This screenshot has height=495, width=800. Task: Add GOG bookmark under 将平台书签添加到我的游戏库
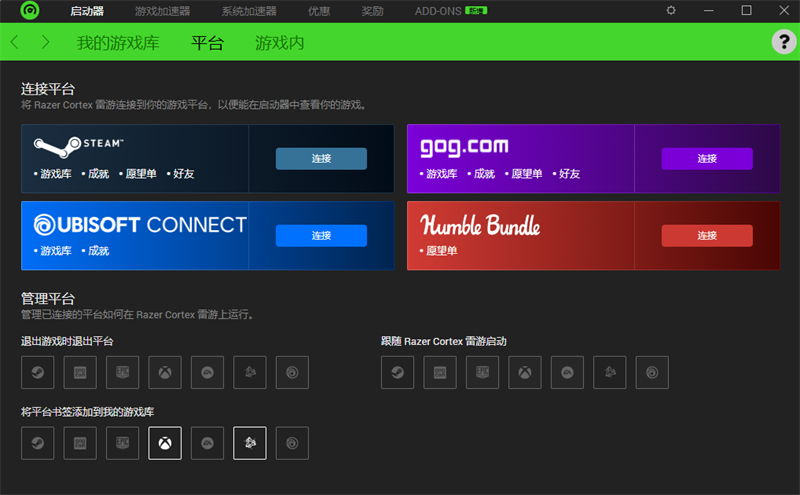pyautogui.click(x=80, y=443)
